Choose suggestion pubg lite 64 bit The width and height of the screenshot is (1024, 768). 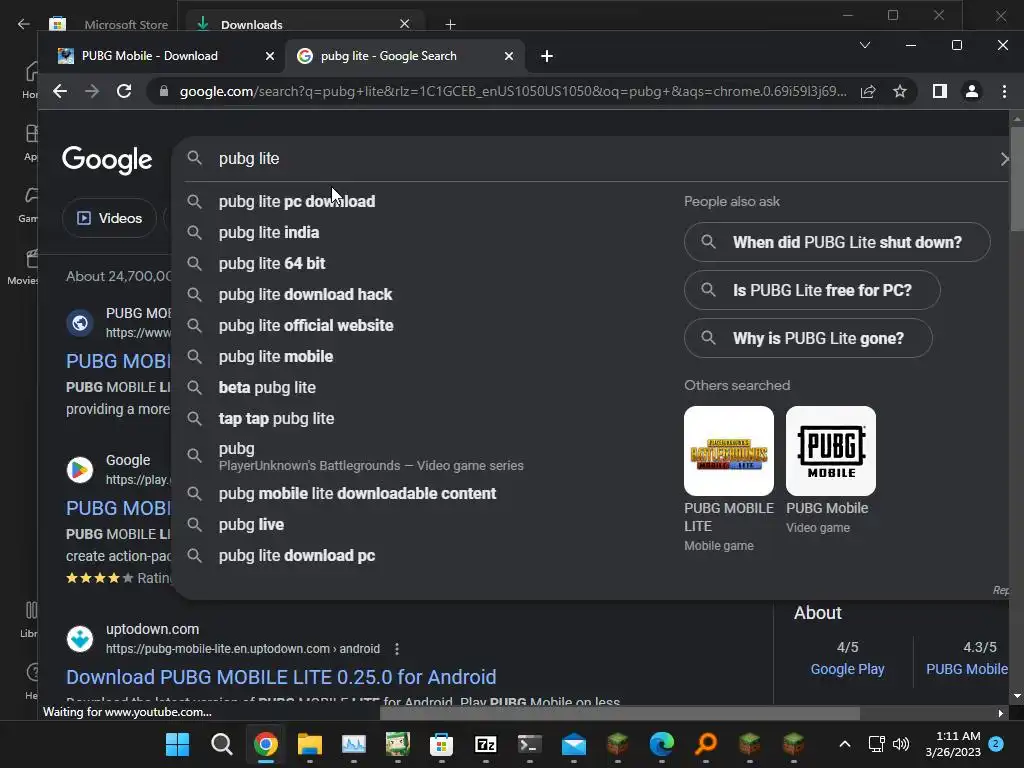point(272,263)
